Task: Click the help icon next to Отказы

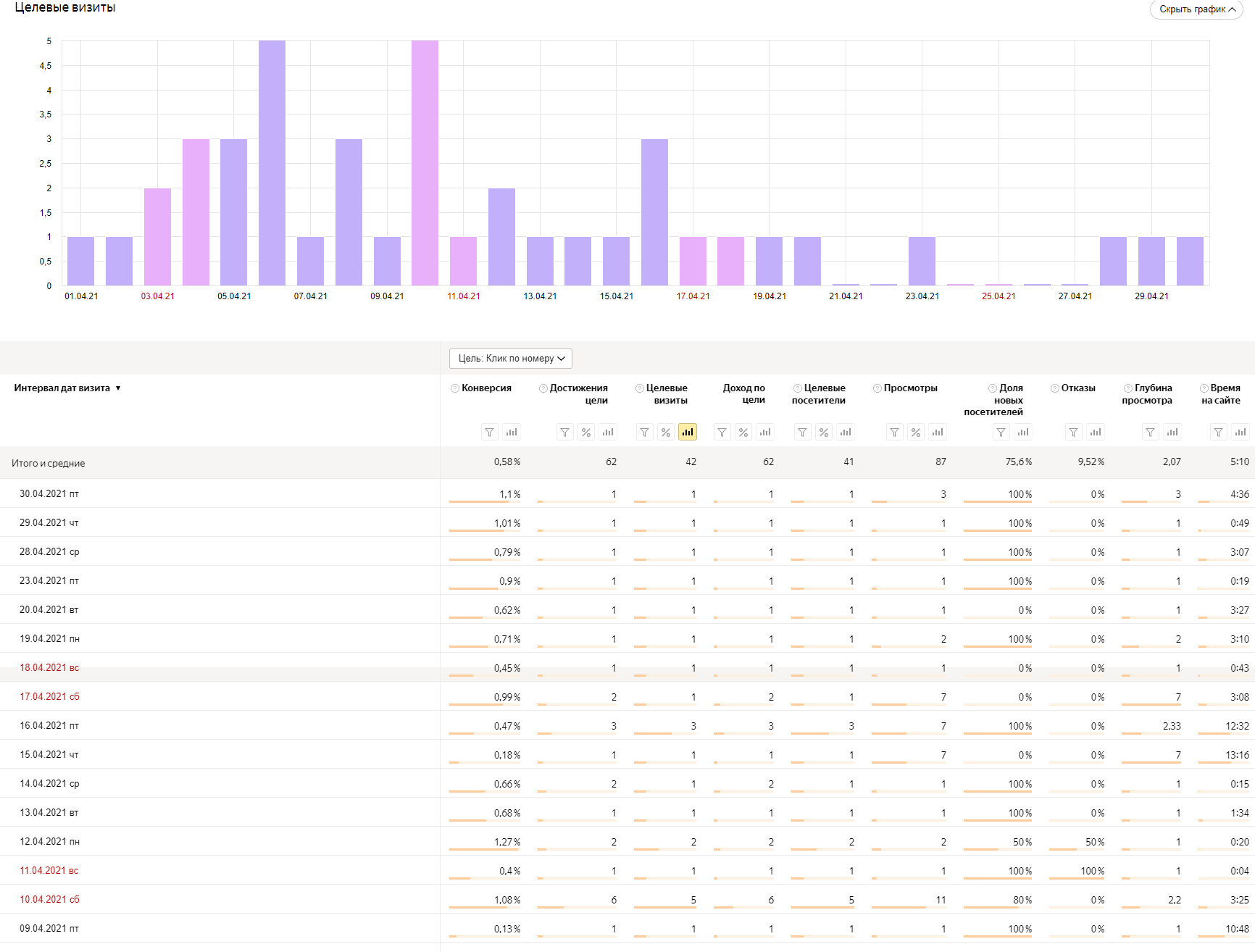Action: tap(1055, 388)
